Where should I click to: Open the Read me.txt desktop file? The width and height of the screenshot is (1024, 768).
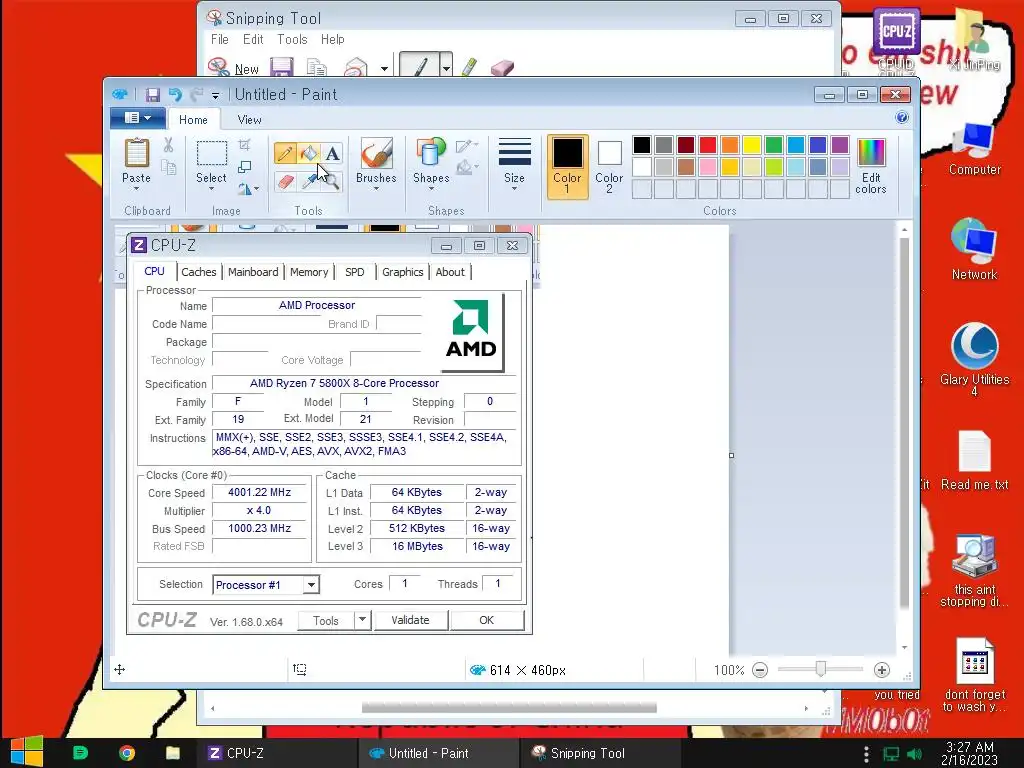(974, 461)
